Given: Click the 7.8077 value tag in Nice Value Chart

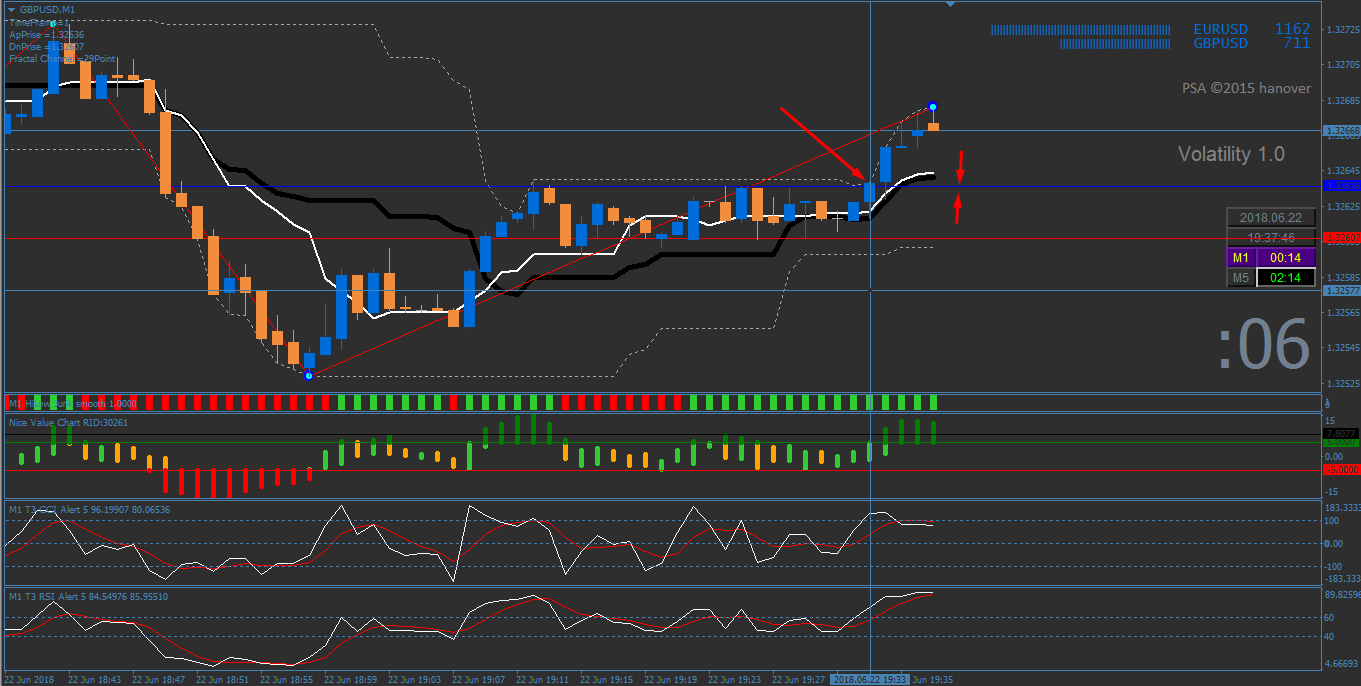Looking at the screenshot, I should [1340, 433].
